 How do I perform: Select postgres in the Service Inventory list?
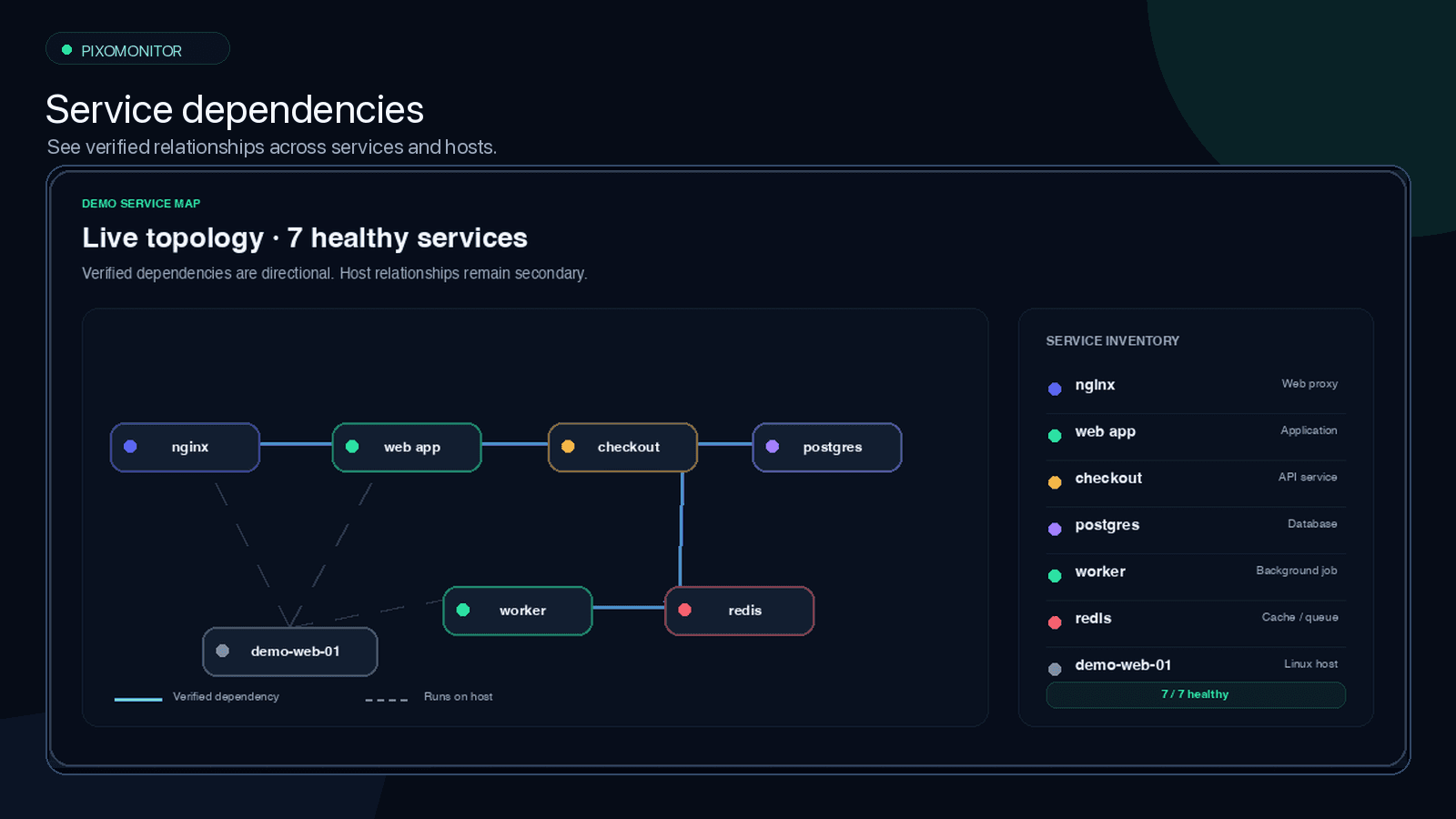pos(1196,526)
